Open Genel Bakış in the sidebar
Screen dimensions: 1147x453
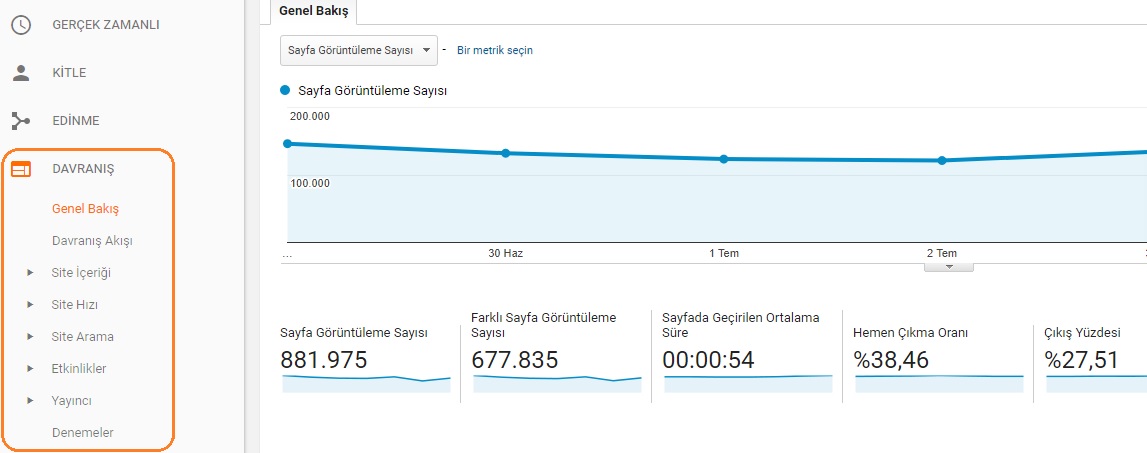point(85,209)
